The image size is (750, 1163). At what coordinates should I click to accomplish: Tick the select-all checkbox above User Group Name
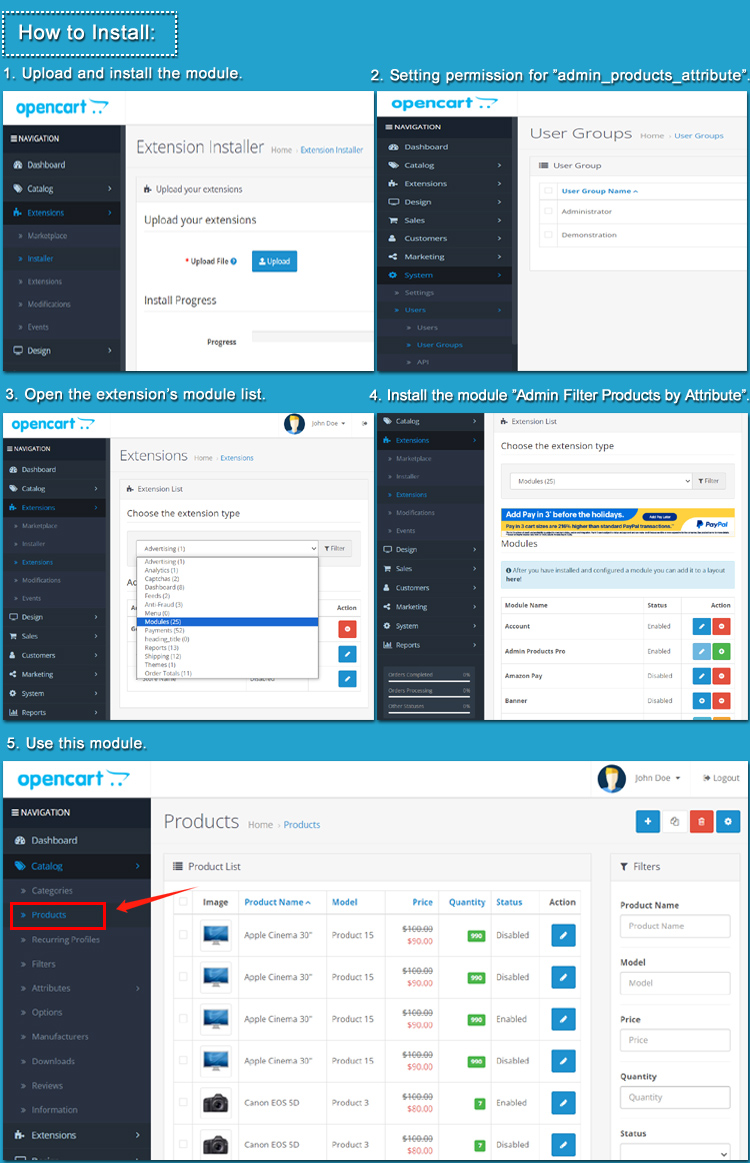tap(548, 191)
